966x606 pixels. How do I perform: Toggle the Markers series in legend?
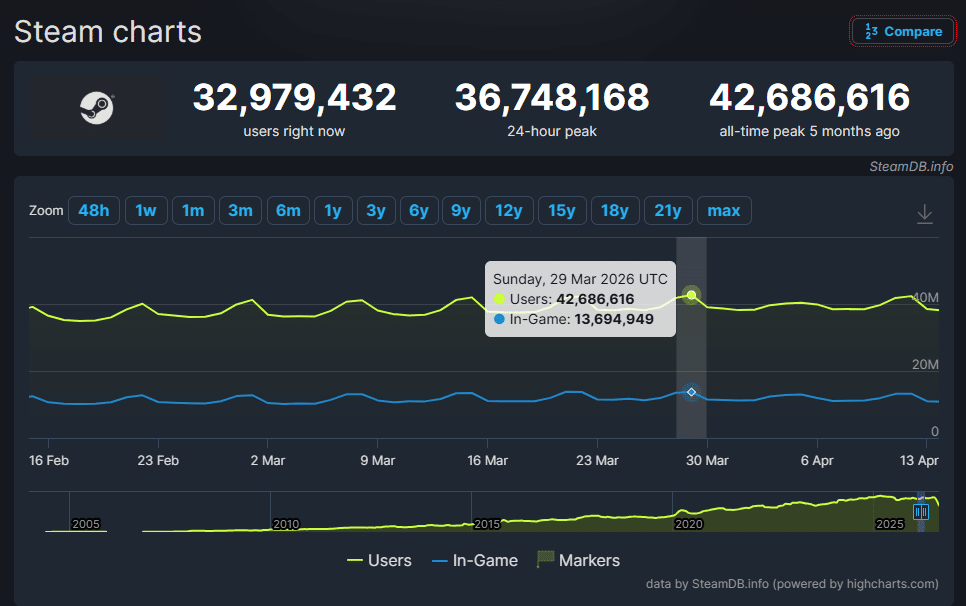tap(578, 560)
